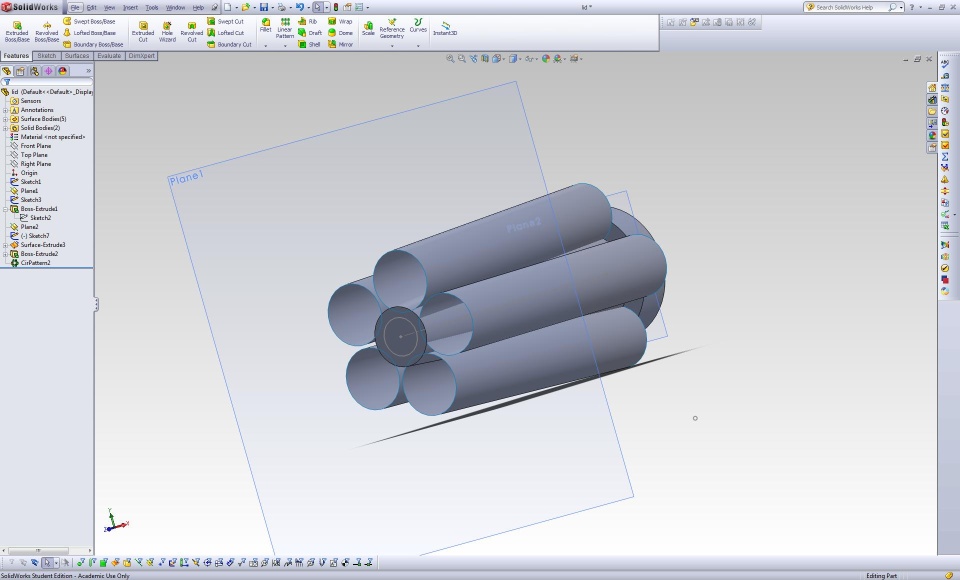Screen dimensions: 960x580
Task: Toggle Instant3D mode
Action: pyautogui.click(x=445, y=28)
